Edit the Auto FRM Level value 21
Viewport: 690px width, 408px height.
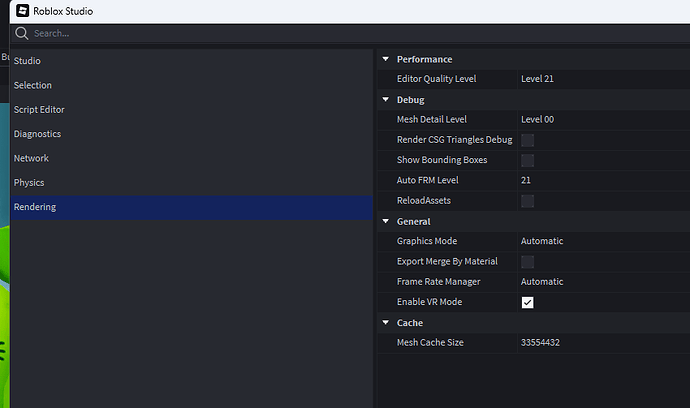pyautogui.click(x=604, y=180)
